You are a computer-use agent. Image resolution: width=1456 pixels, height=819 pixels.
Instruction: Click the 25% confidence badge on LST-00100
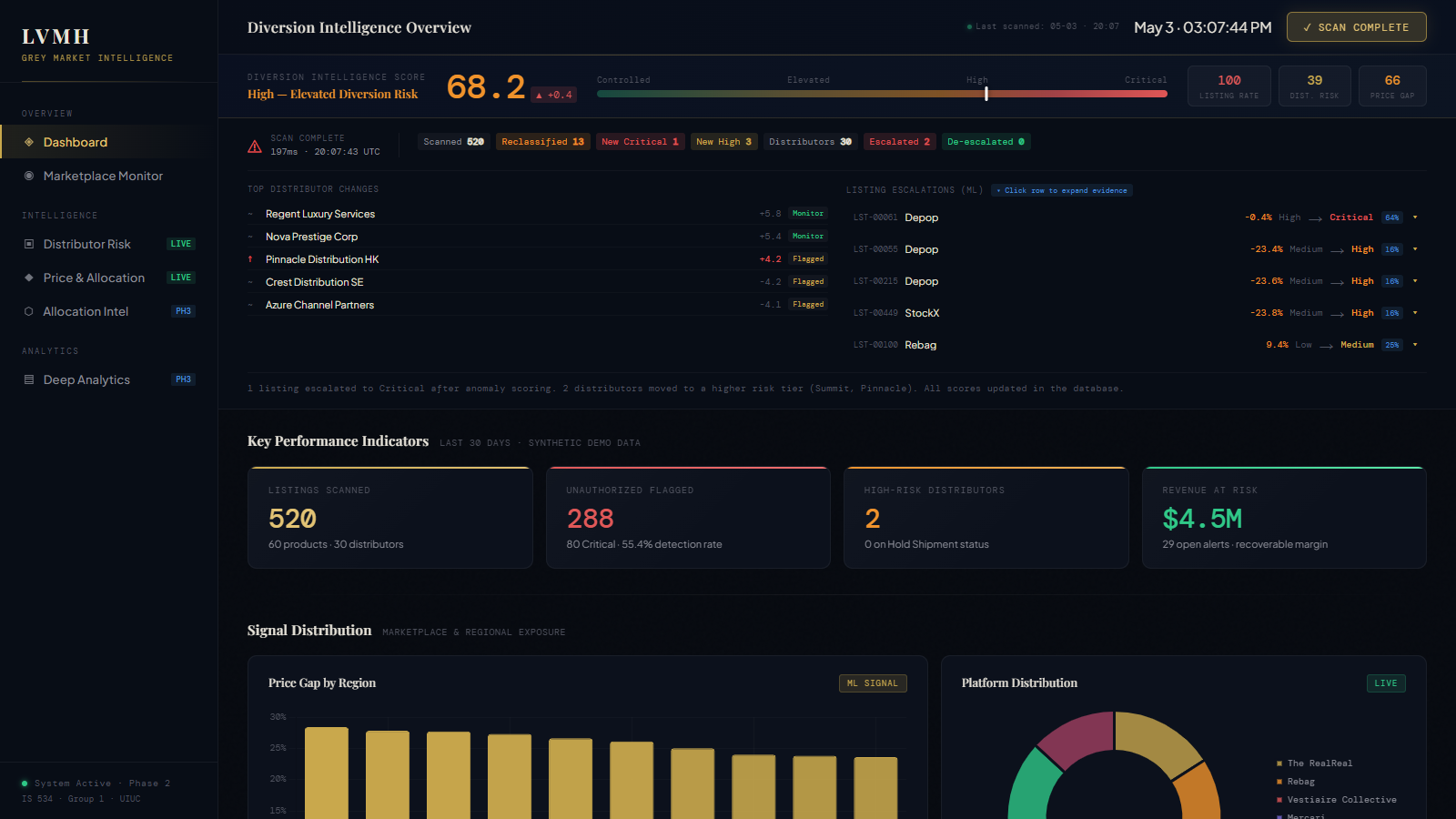tap(1392, 345)
